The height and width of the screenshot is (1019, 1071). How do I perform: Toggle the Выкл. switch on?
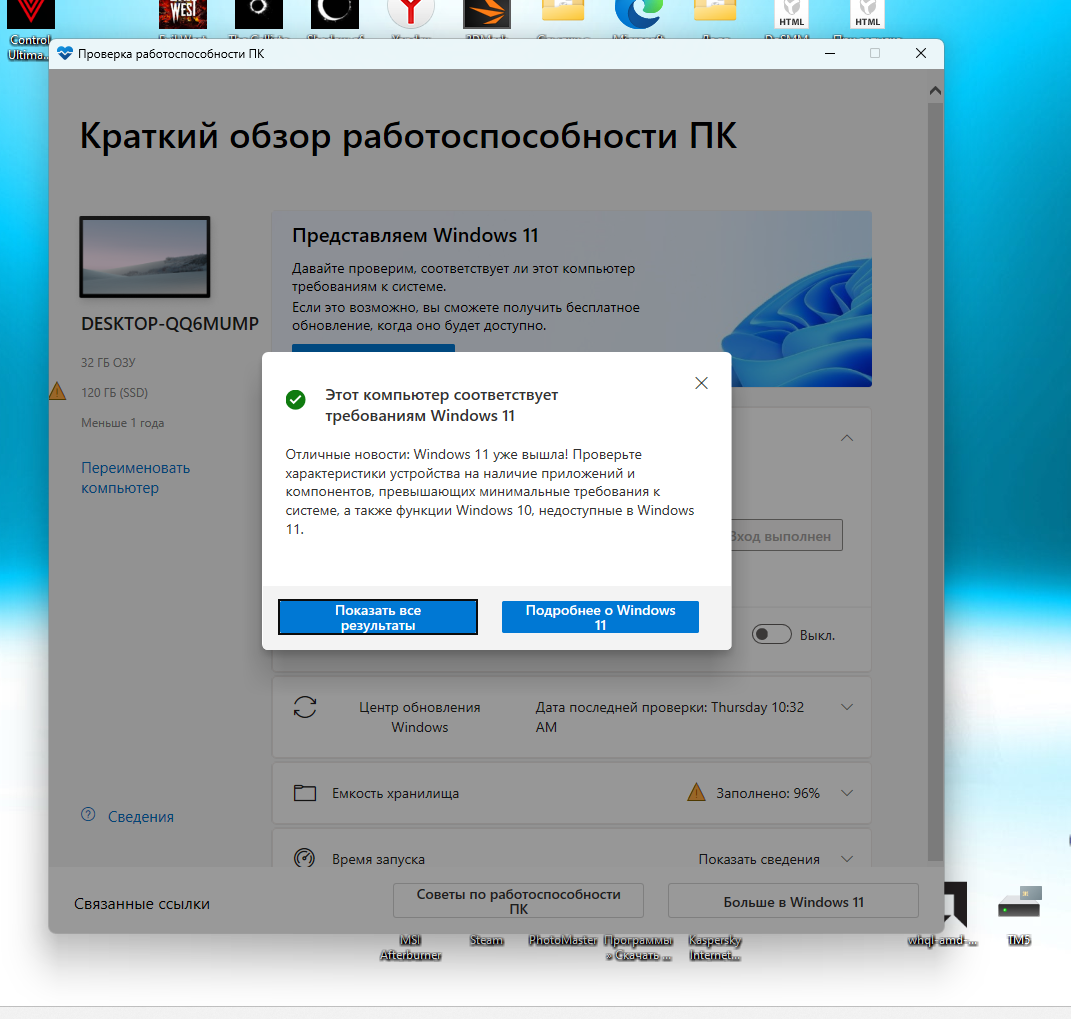pos(772,634)
